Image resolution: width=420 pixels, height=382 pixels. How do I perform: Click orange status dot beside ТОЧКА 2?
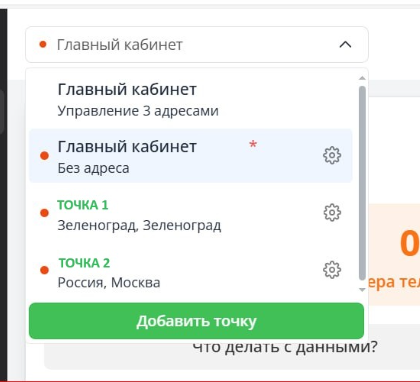click(x=44, y=270)
